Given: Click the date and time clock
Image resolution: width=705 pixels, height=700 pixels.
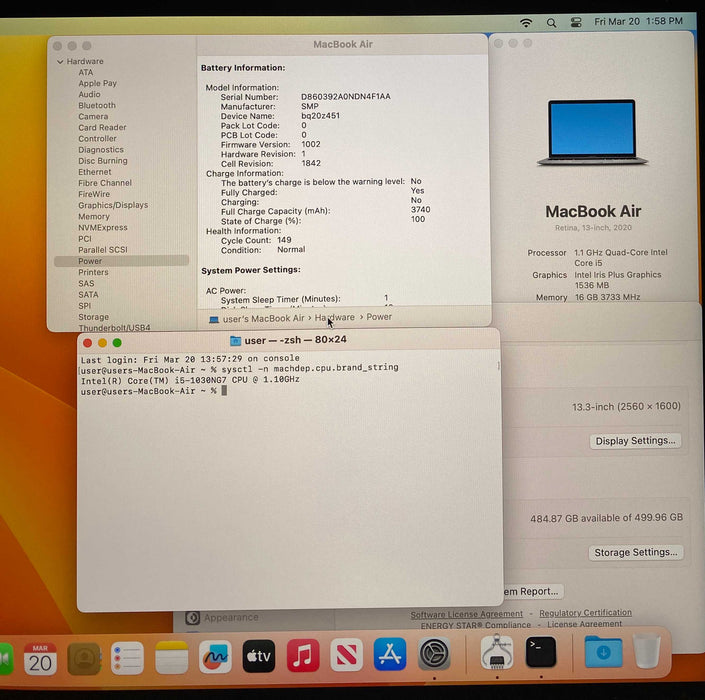Looking at the screenshot, I should point(638,21).
